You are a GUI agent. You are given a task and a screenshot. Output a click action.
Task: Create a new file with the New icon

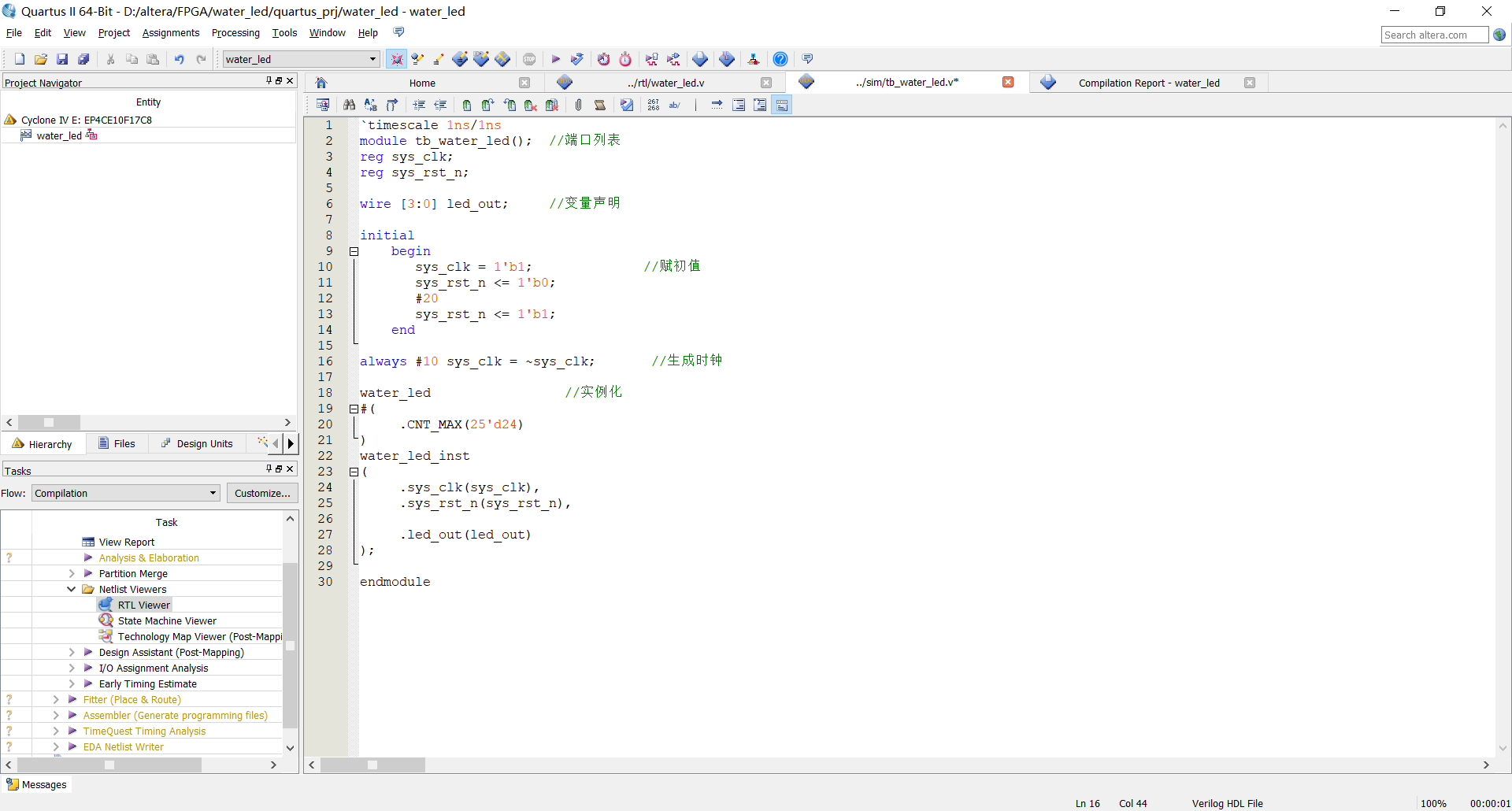(x=20, y=59)
